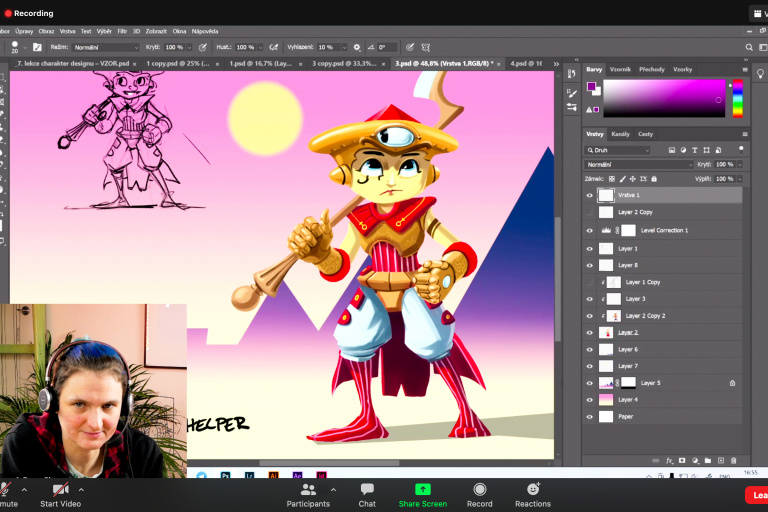Show the Layer 2 Copy layer
This screenshot has height=512, width=768.
[590, 213]
